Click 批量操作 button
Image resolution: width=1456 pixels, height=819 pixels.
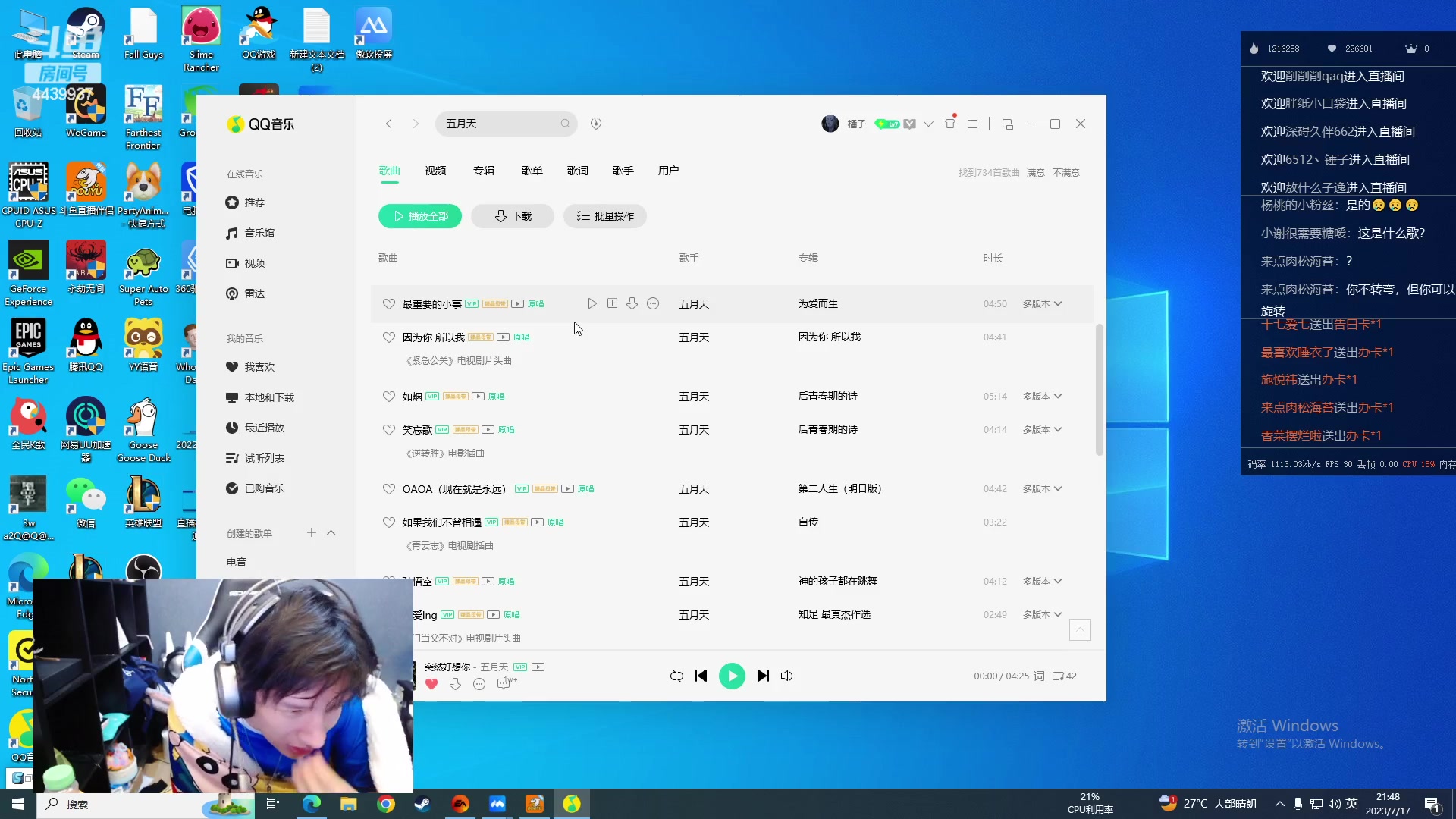[x=605, y=216]
